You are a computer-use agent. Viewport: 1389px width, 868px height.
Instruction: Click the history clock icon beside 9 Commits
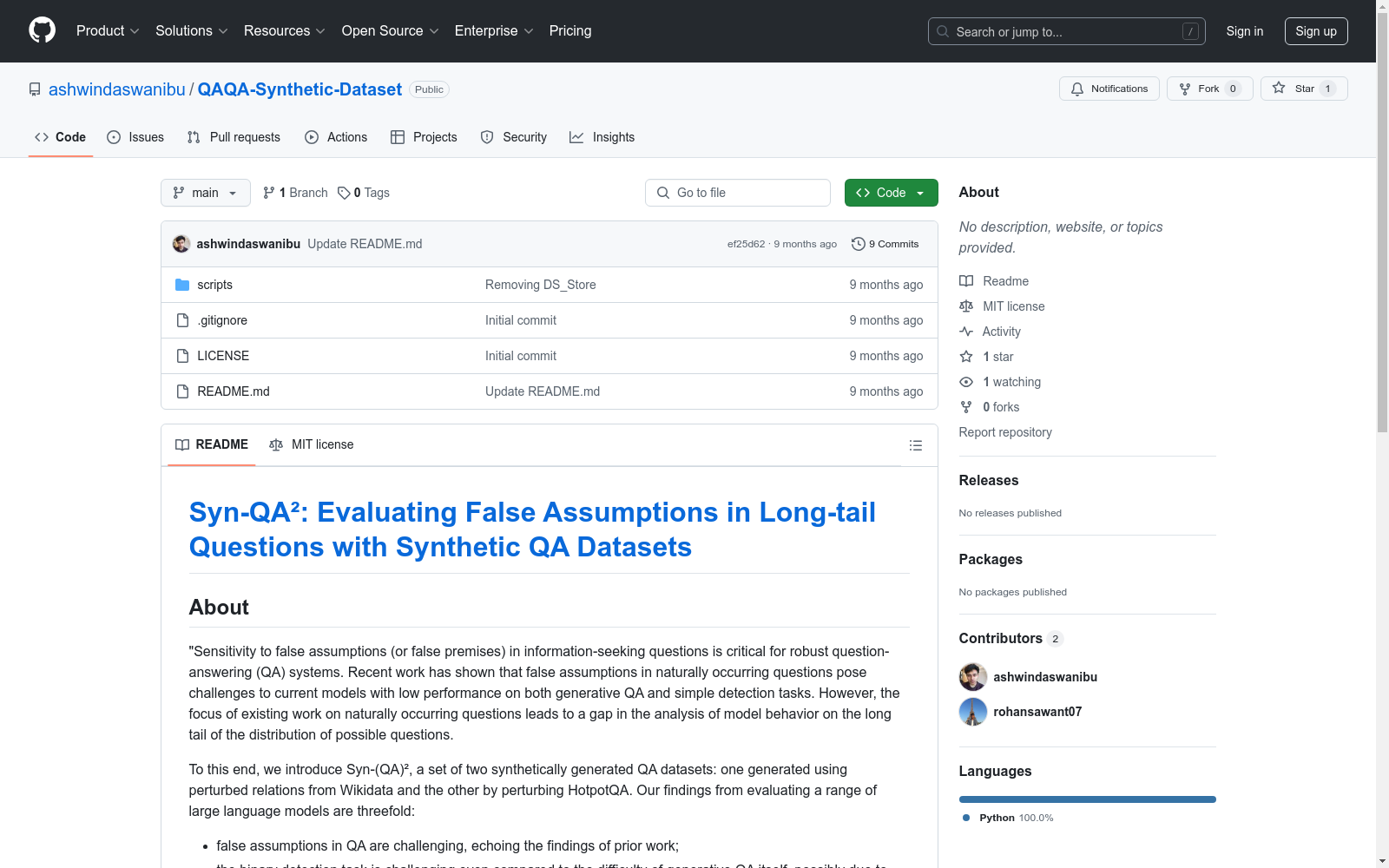click(859, 244)
